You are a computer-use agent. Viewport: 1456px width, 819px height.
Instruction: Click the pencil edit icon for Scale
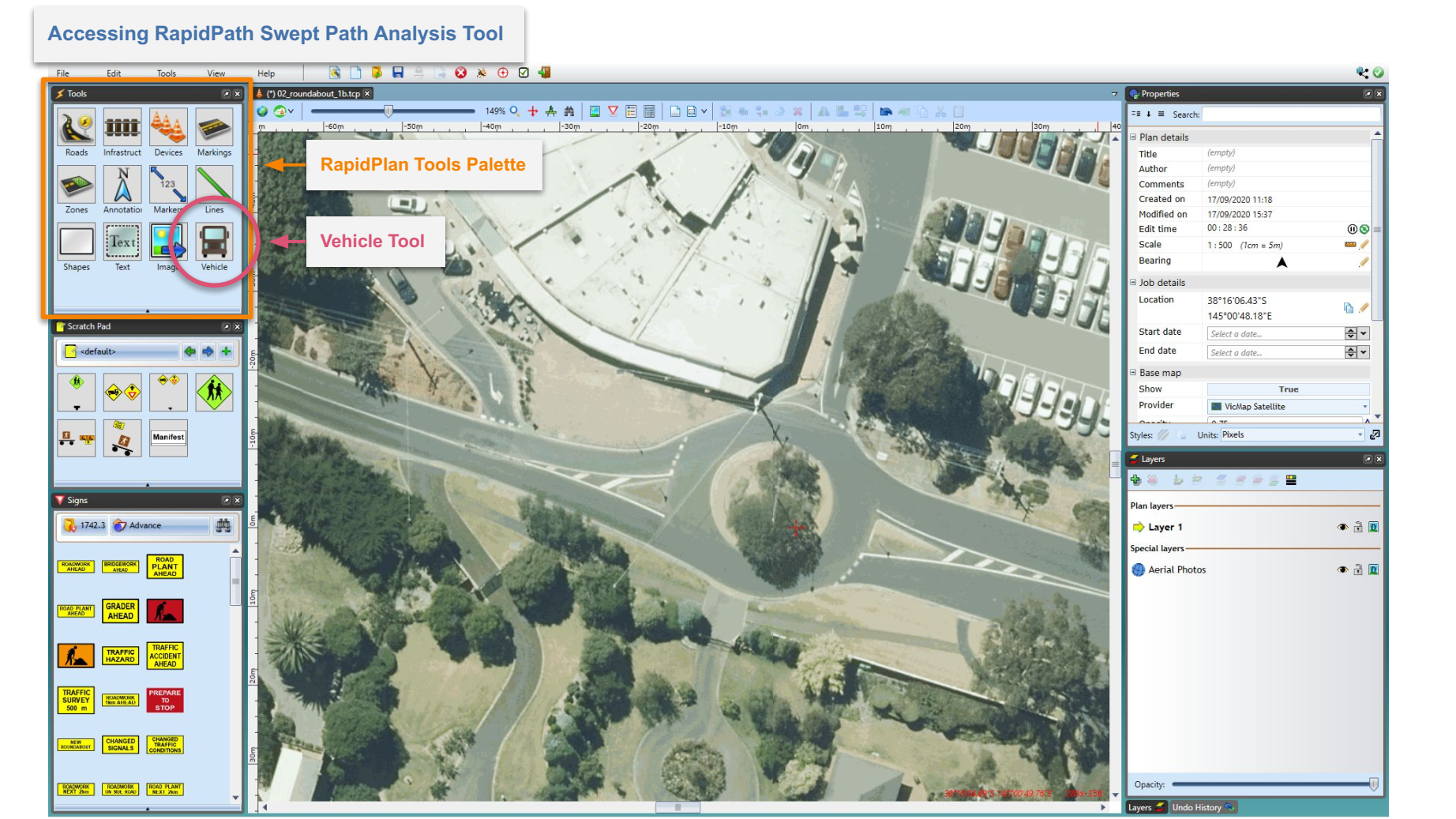(1364, 245)
